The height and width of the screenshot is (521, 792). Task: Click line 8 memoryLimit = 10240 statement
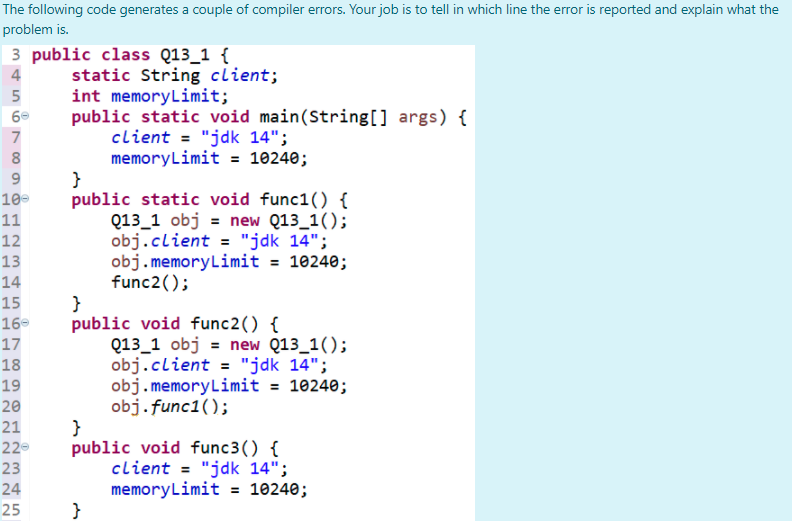tap(209, 158)
